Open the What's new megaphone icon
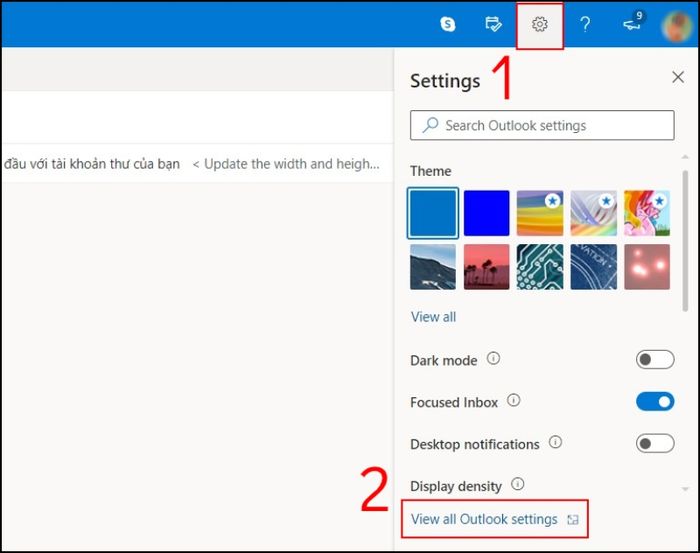 click(632, 23)
